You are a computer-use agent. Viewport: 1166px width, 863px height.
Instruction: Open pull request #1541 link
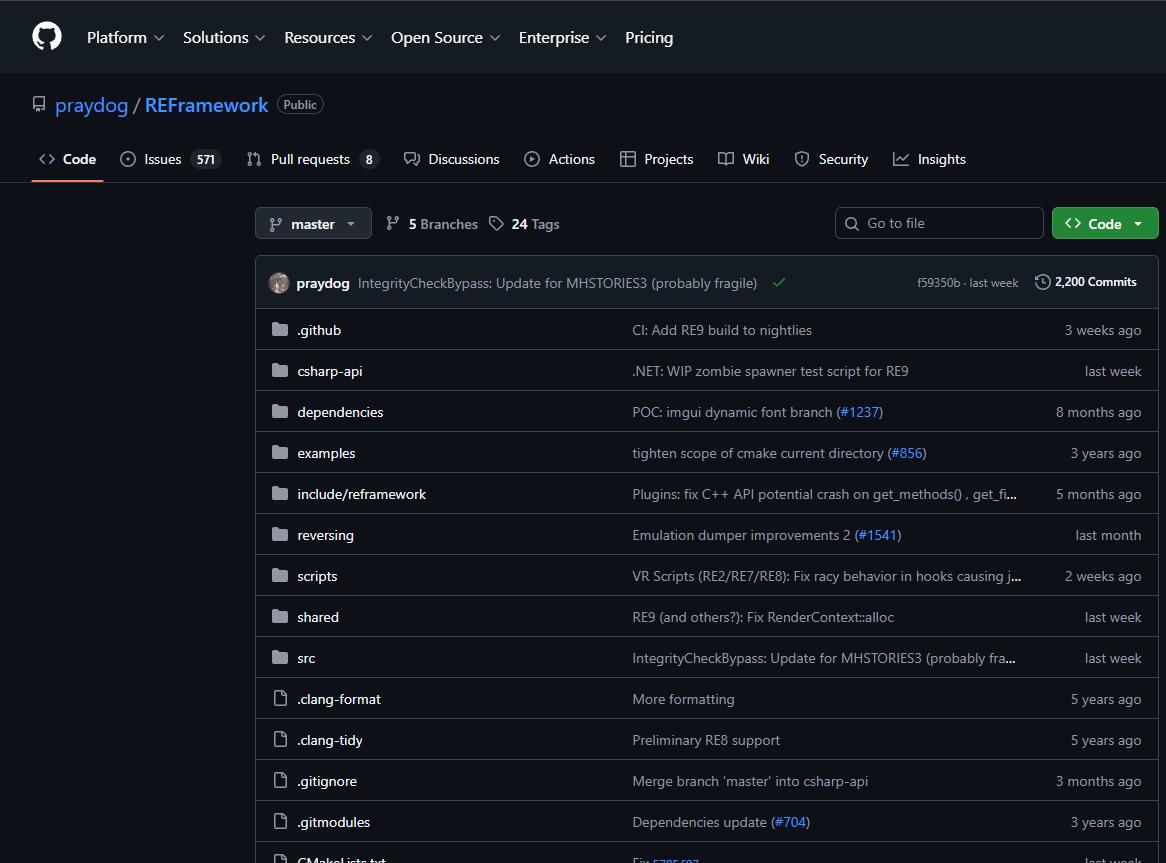(x=877, y=535)
